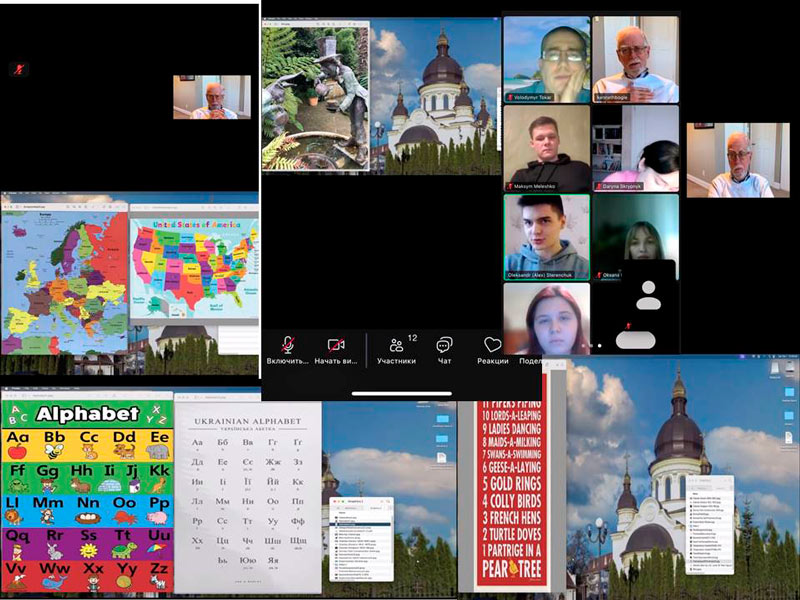Choose Oleksandr (Alex) Sterenchuk's highlighted video tile
This screenshot has height=600, width=800.
(546, 237)
